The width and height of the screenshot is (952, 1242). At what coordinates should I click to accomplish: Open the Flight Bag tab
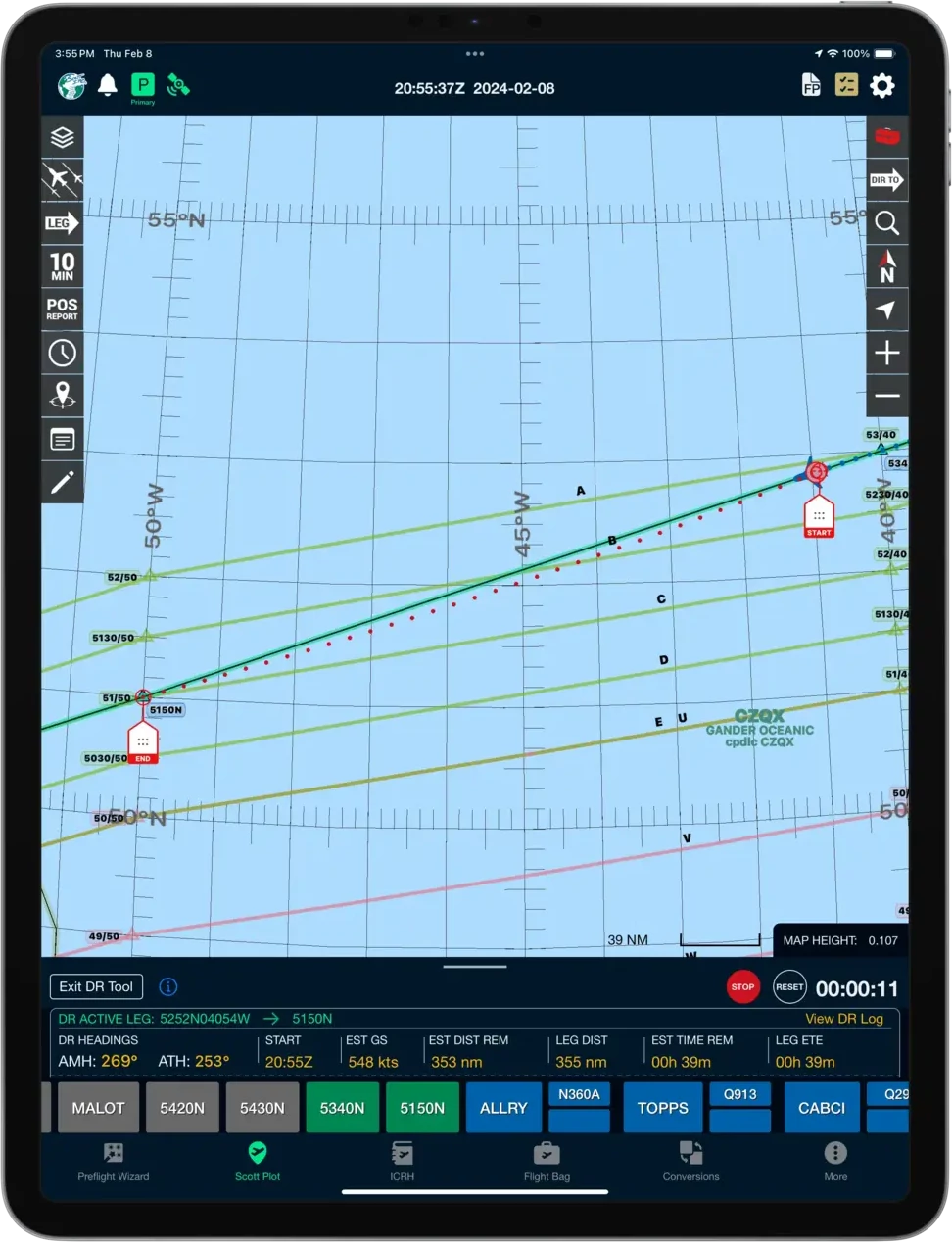tap(547, 1160)
